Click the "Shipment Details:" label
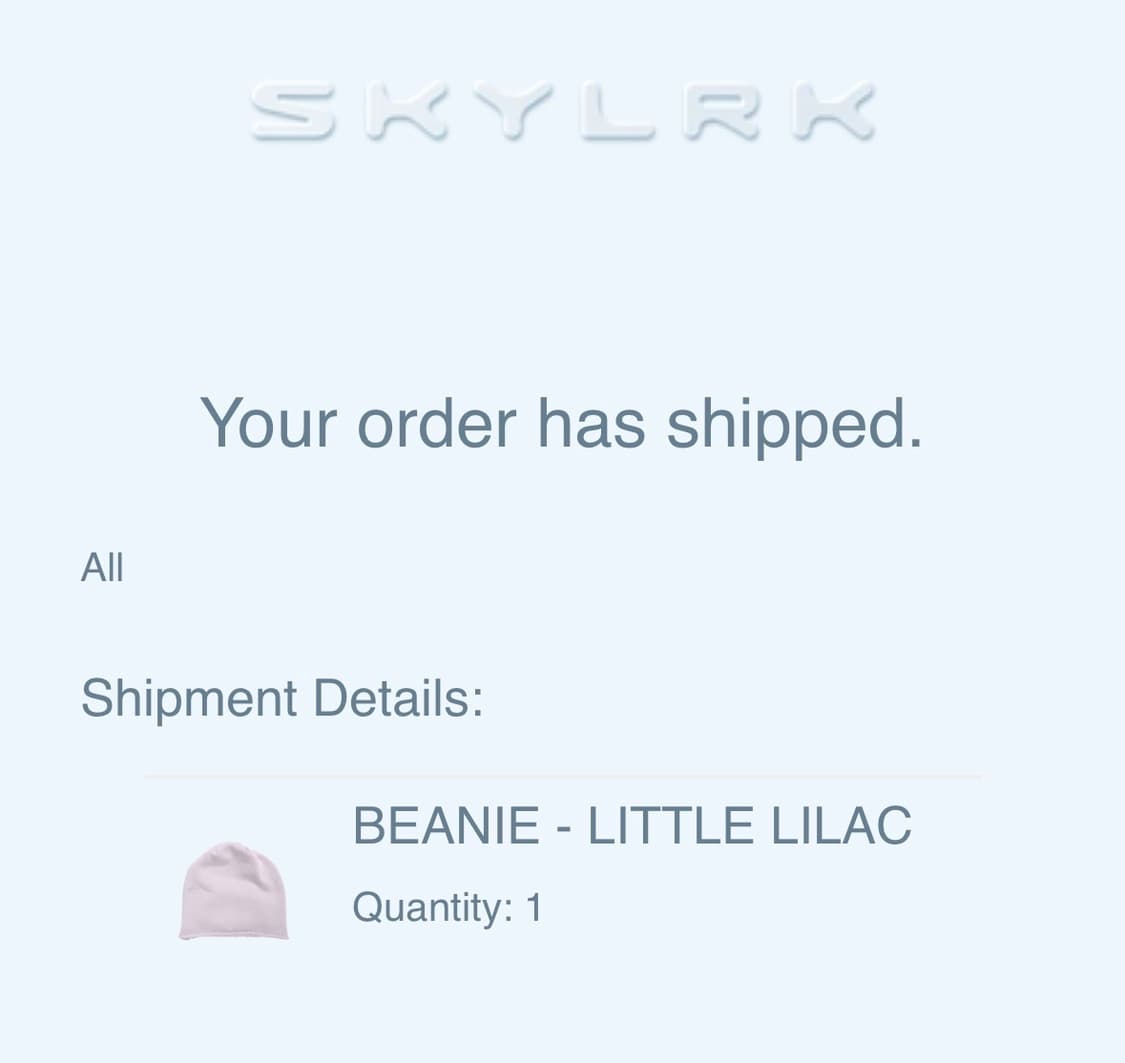The height and width of the screenshot is (1063, 1125). pos(282,697)
